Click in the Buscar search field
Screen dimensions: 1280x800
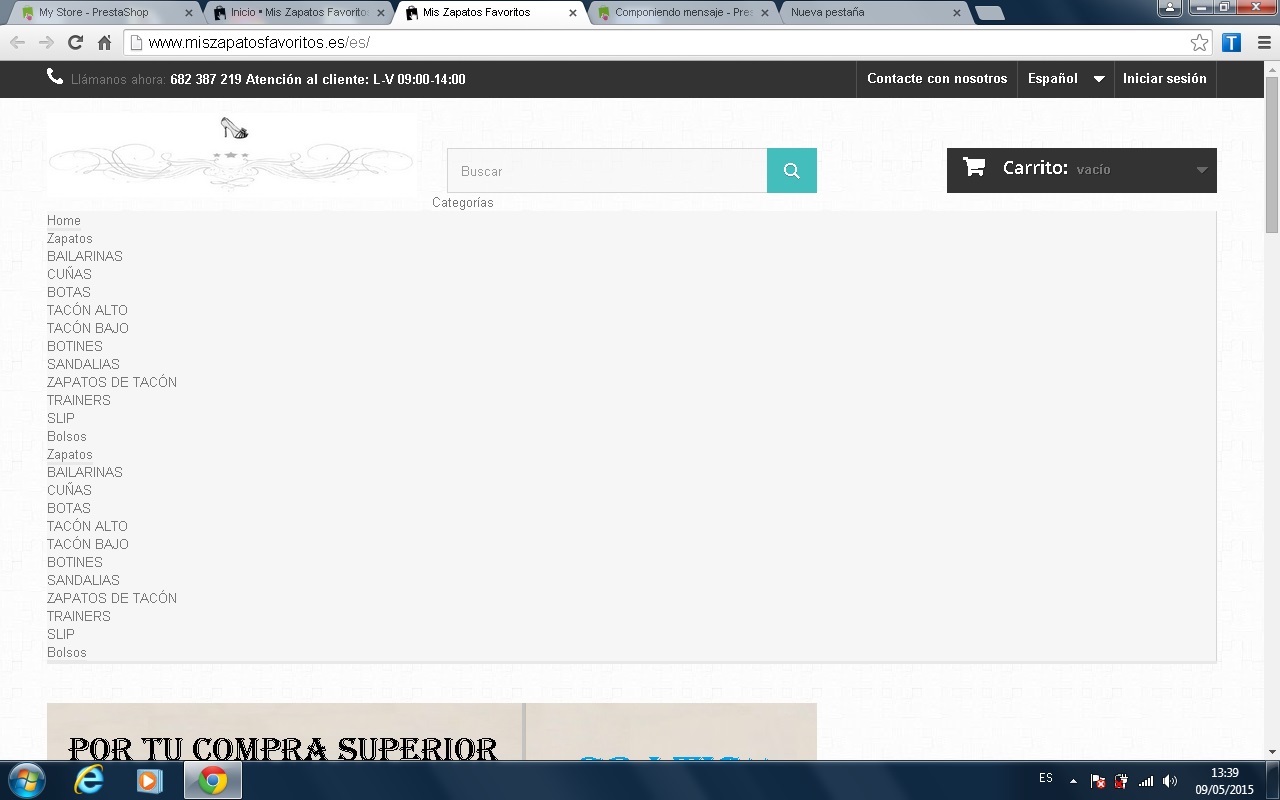[x=607, y=171]
